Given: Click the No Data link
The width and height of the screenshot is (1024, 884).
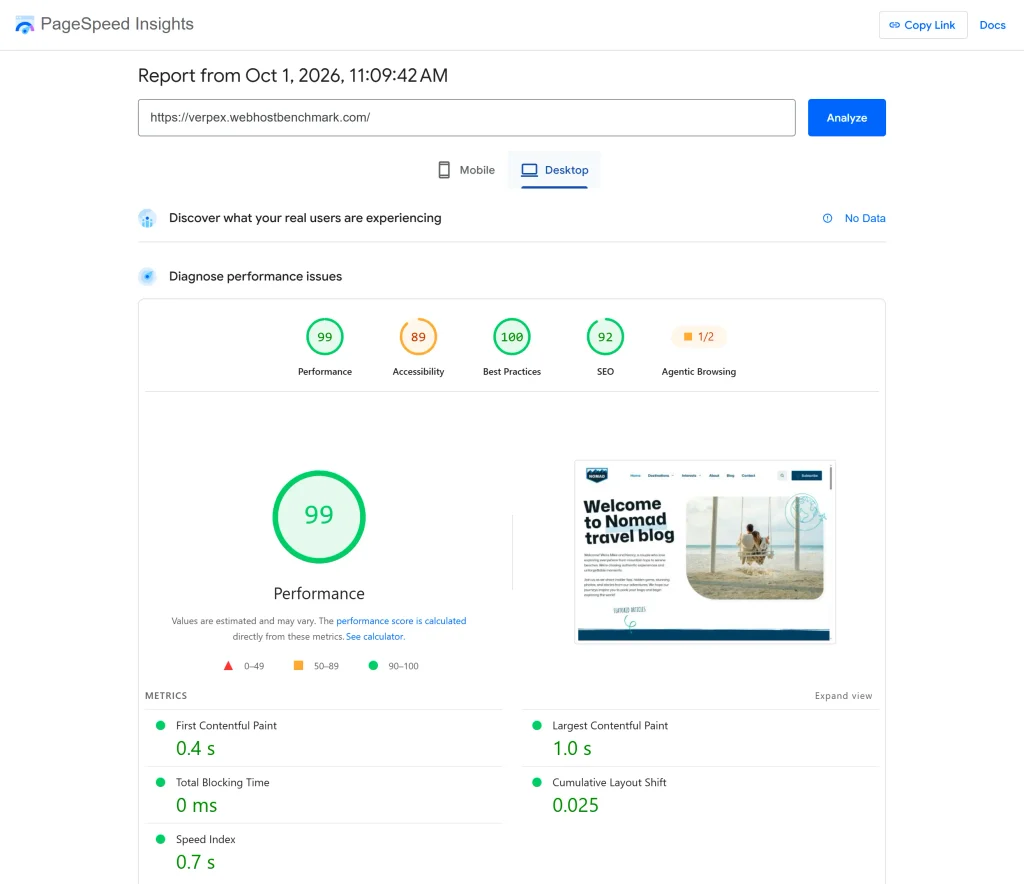Looking at the screenshot, I should pyautogui.click(x=865, y=218).
